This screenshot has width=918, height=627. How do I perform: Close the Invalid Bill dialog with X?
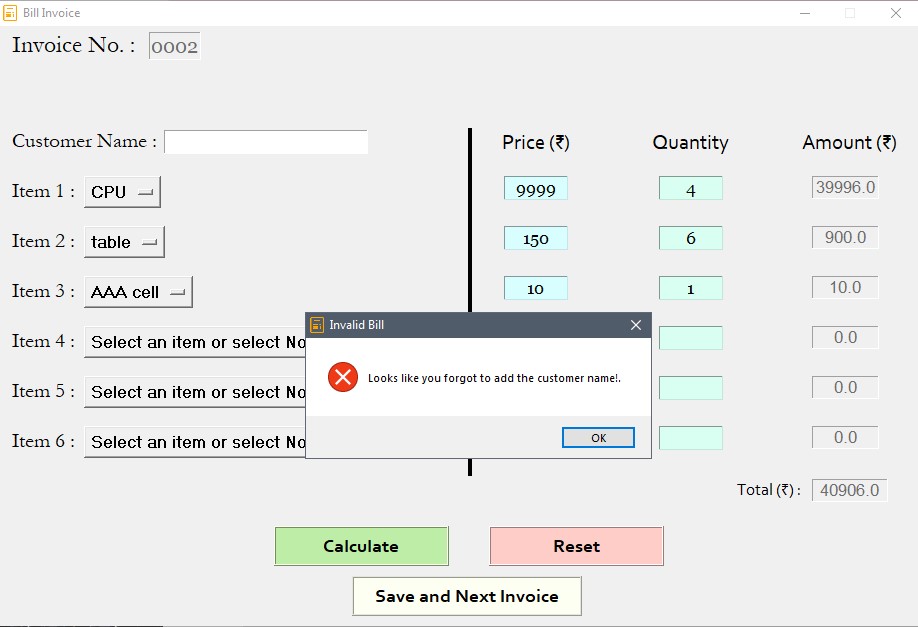tap(636, 325)
